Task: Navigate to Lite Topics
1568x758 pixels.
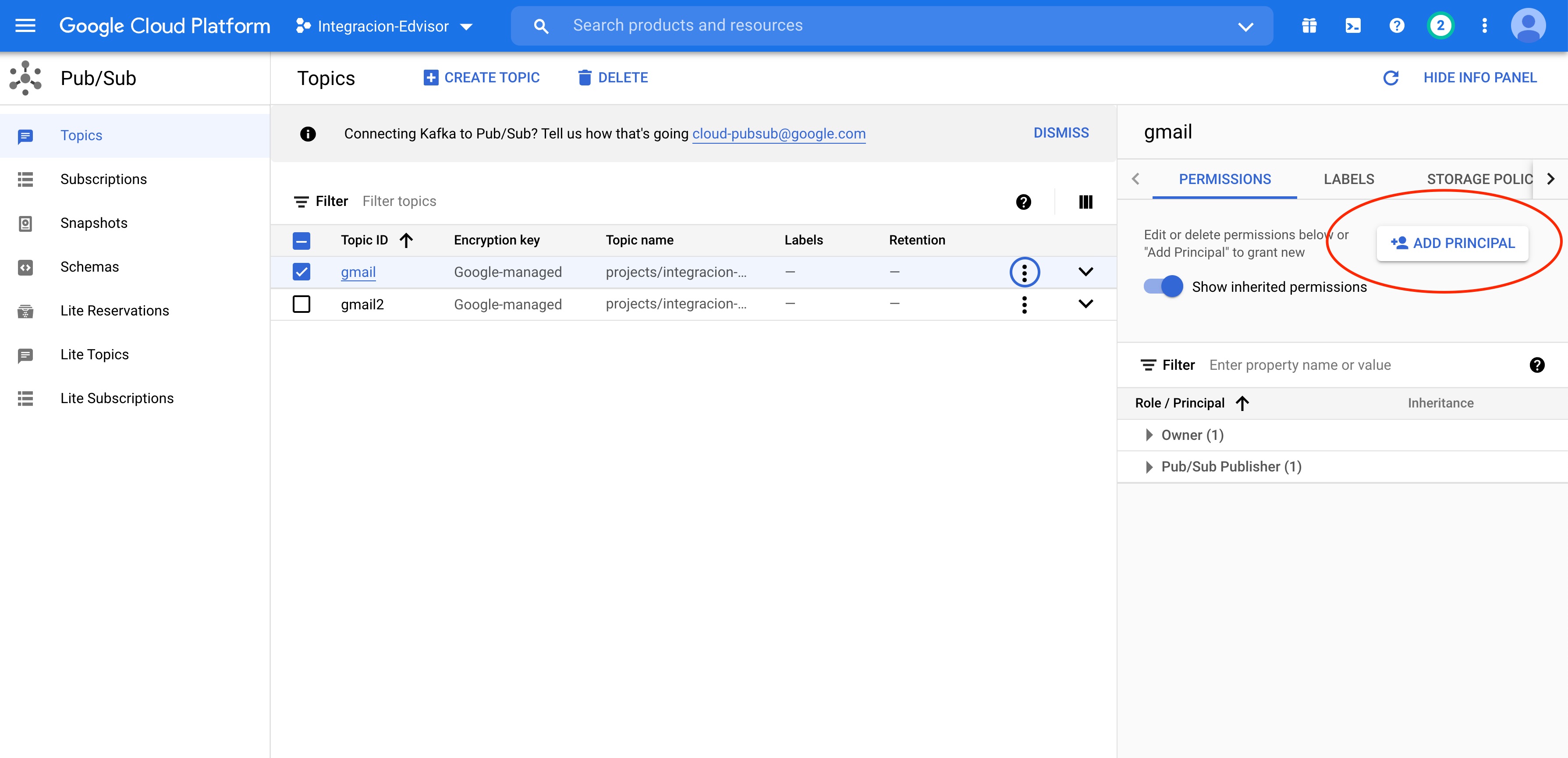Action: coord(135,354)
